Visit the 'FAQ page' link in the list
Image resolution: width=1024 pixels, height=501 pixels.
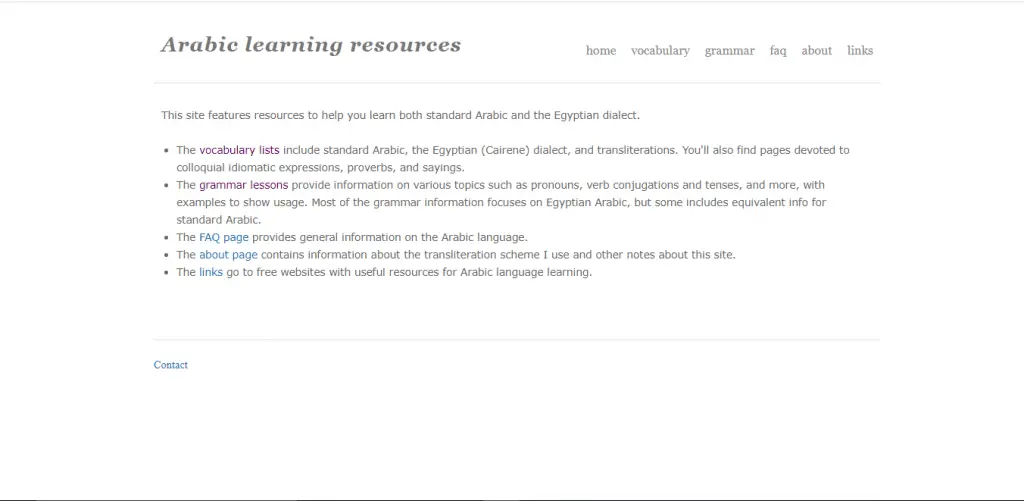click(x=223, y=237)
